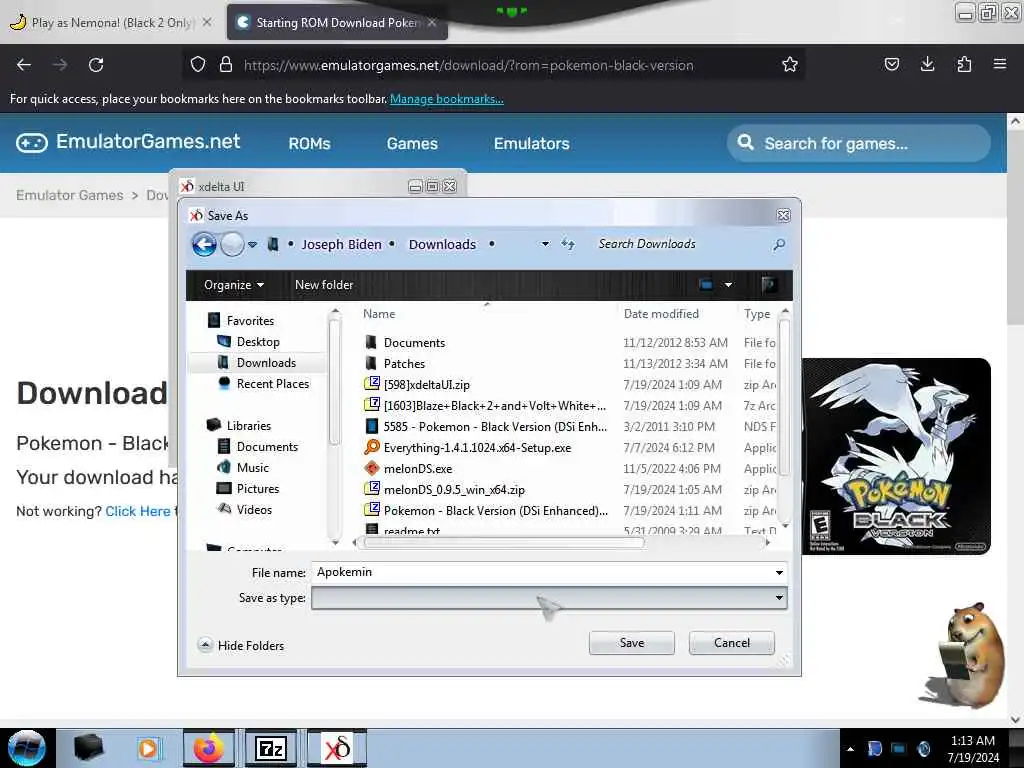Bookmark this page with star icon
This screenshot has width=1024, height=768.
point(790,65)
